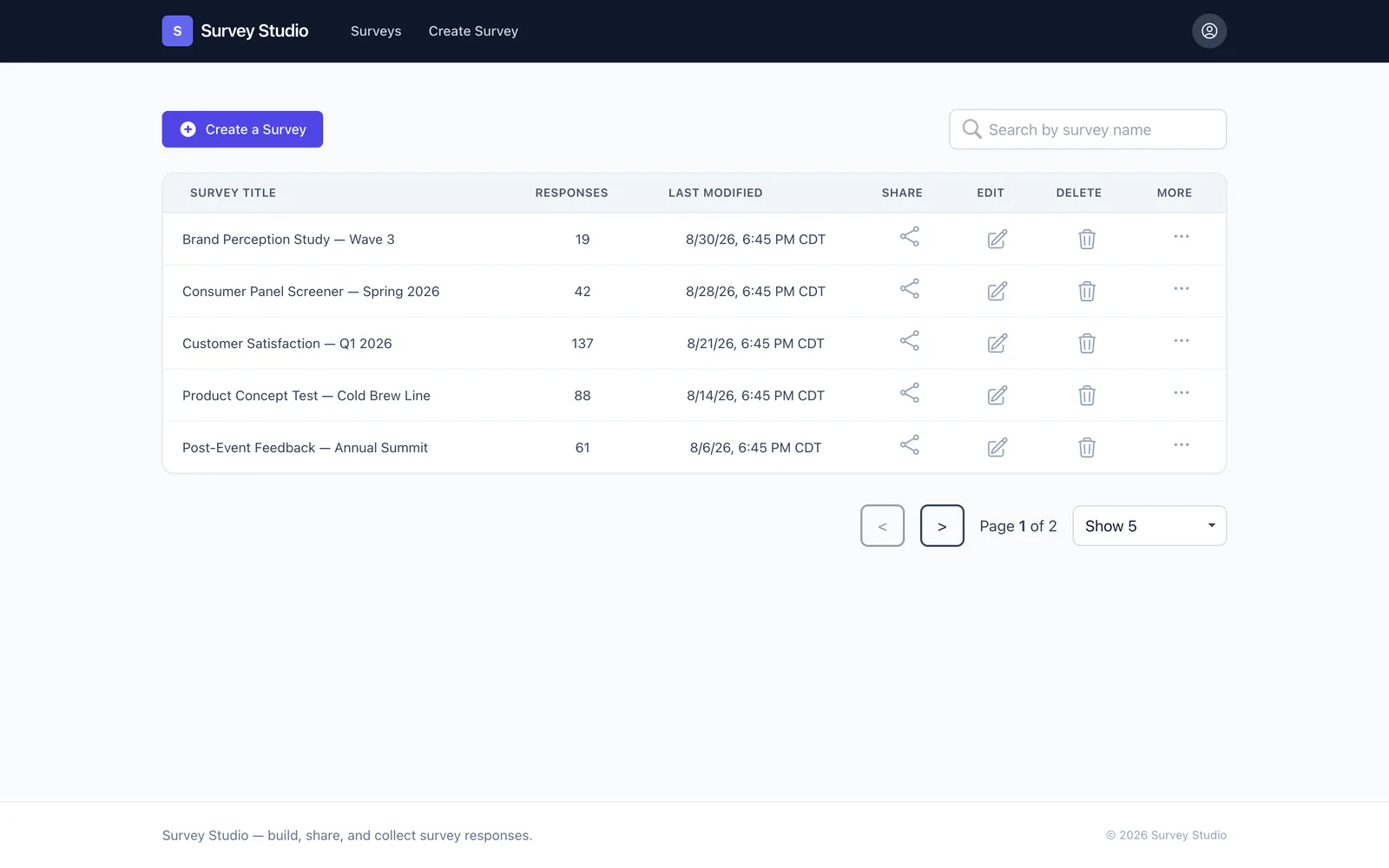
Task: Click the Survey Studio brand name
Action: click(x=254, y=31)
